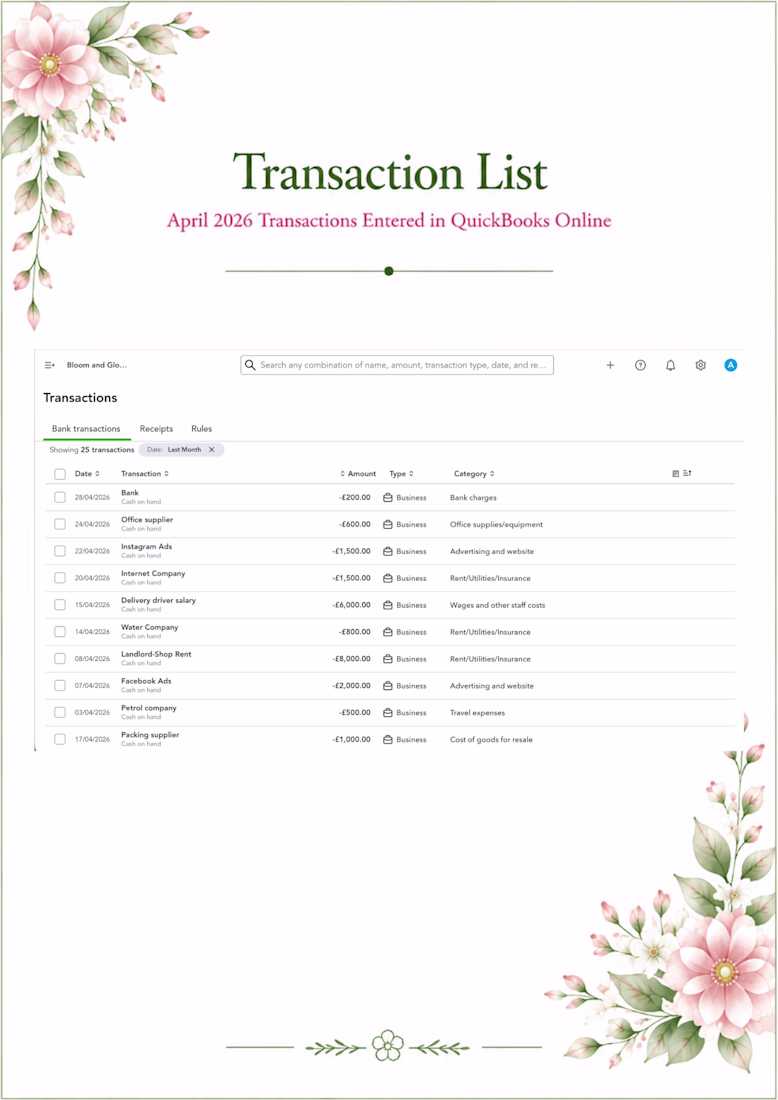Click the Wages and other staff costs category

[497, 605]
